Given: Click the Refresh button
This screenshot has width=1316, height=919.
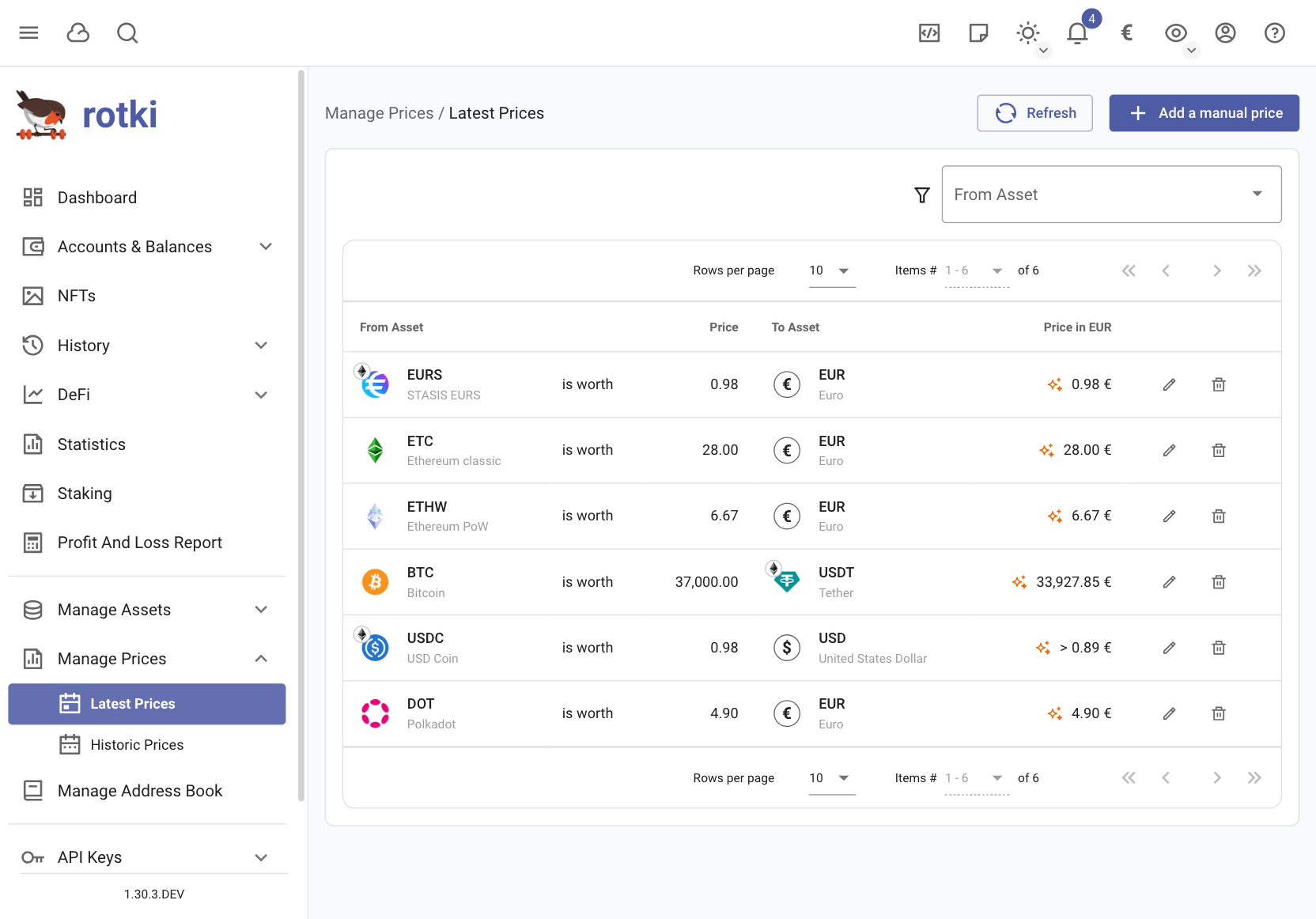Looking at the screenshot, I should 1034,113.
